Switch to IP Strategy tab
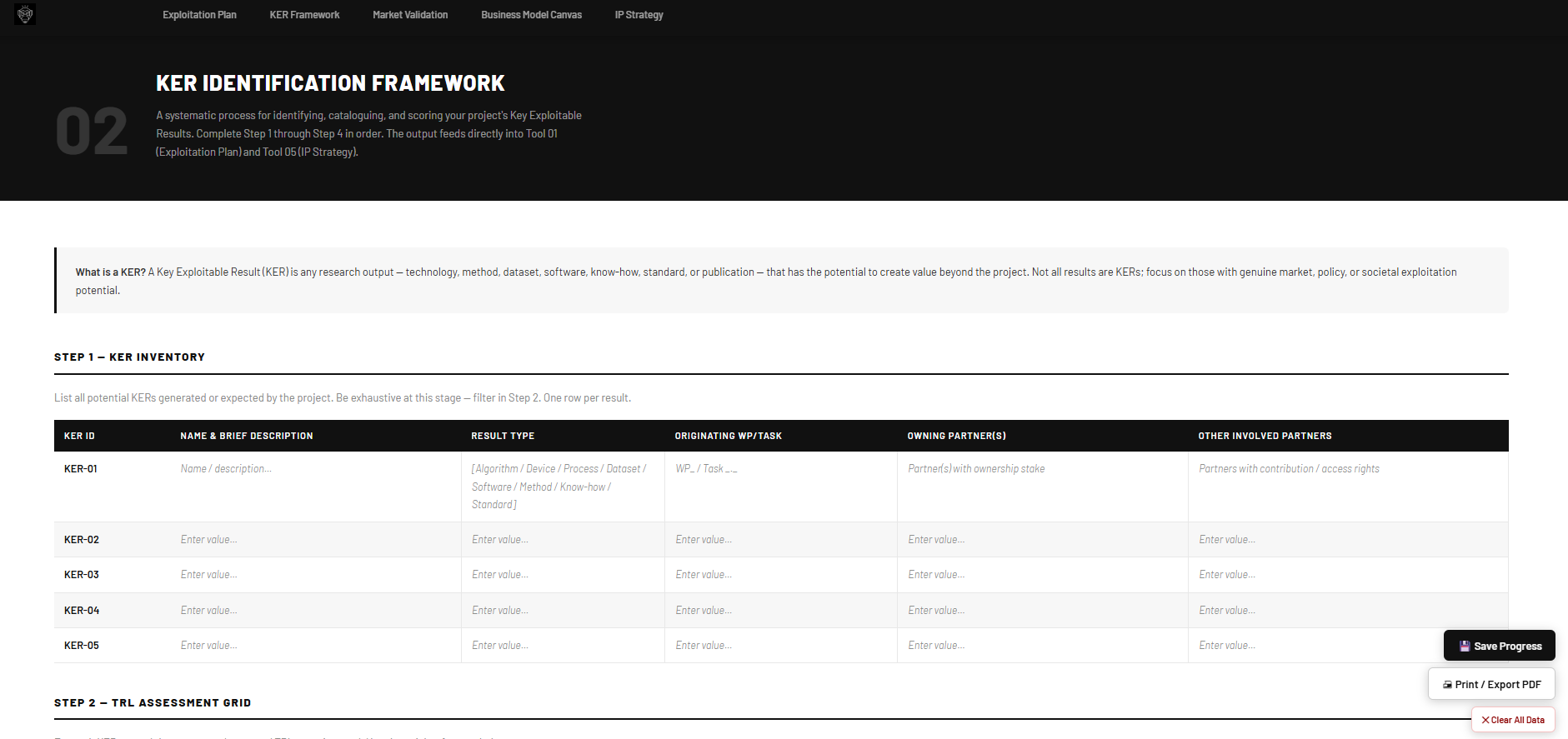This screenshot has width=1568, height=739. click(639, 15)
